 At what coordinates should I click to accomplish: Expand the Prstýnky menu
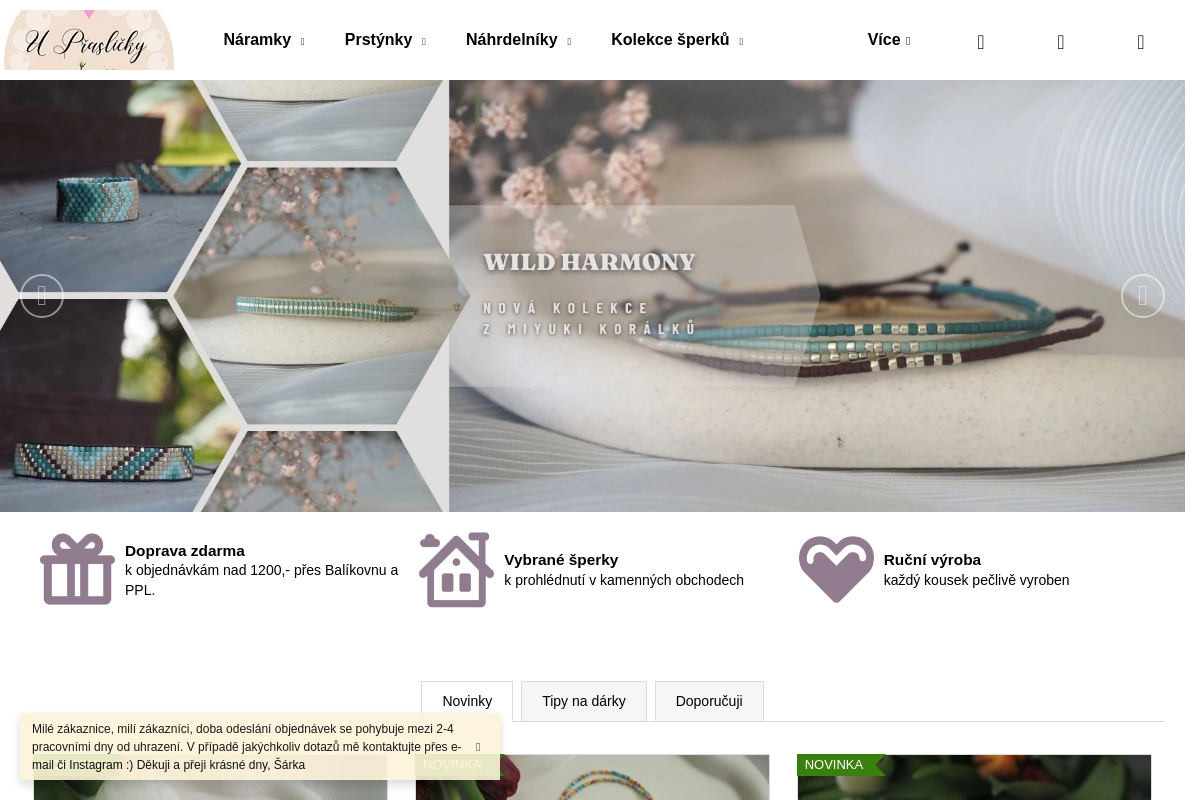(385, 40)
